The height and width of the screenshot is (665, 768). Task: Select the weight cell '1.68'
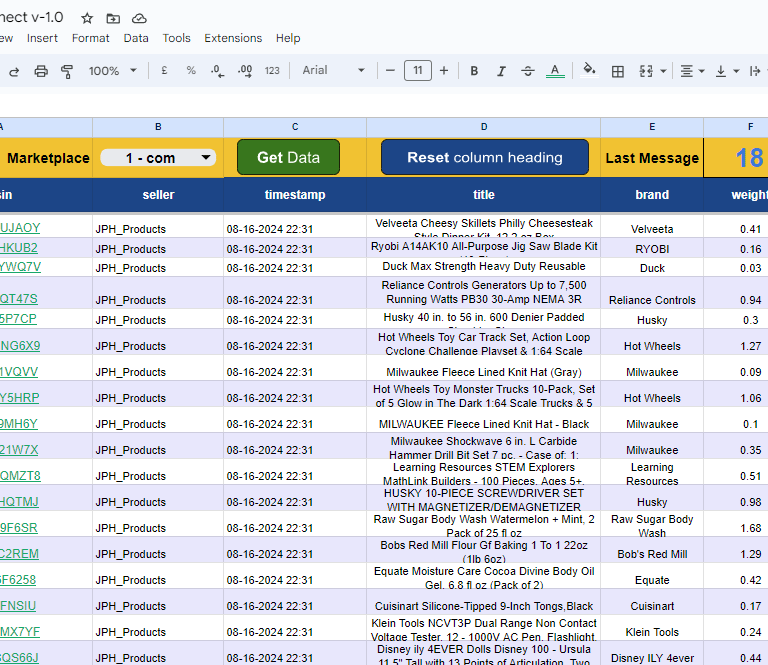[736, 524]
